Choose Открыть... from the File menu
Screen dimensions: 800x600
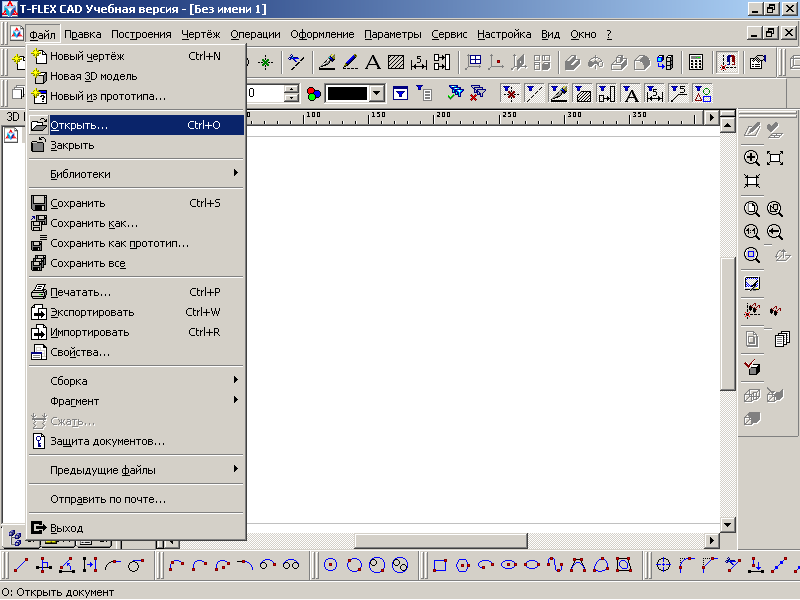click(x=136, y=125)
